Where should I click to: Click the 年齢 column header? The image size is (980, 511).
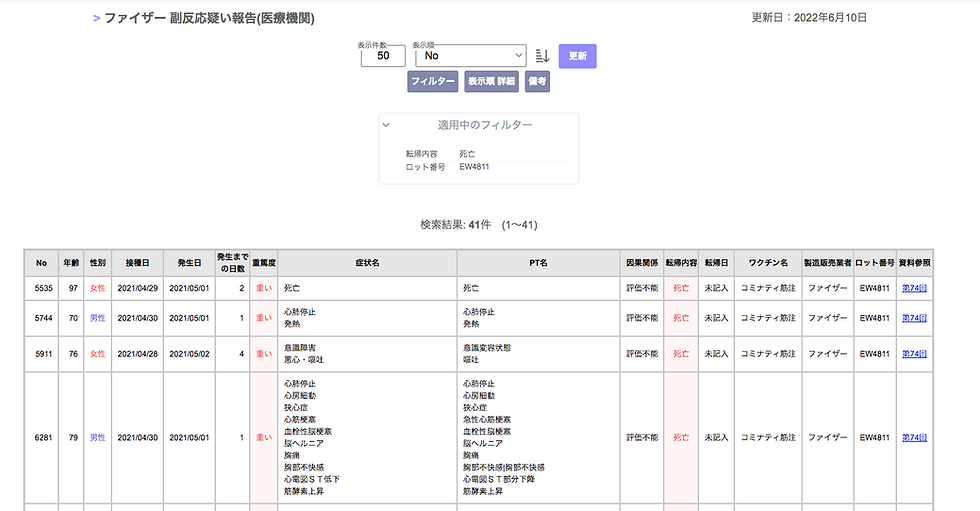71,263
